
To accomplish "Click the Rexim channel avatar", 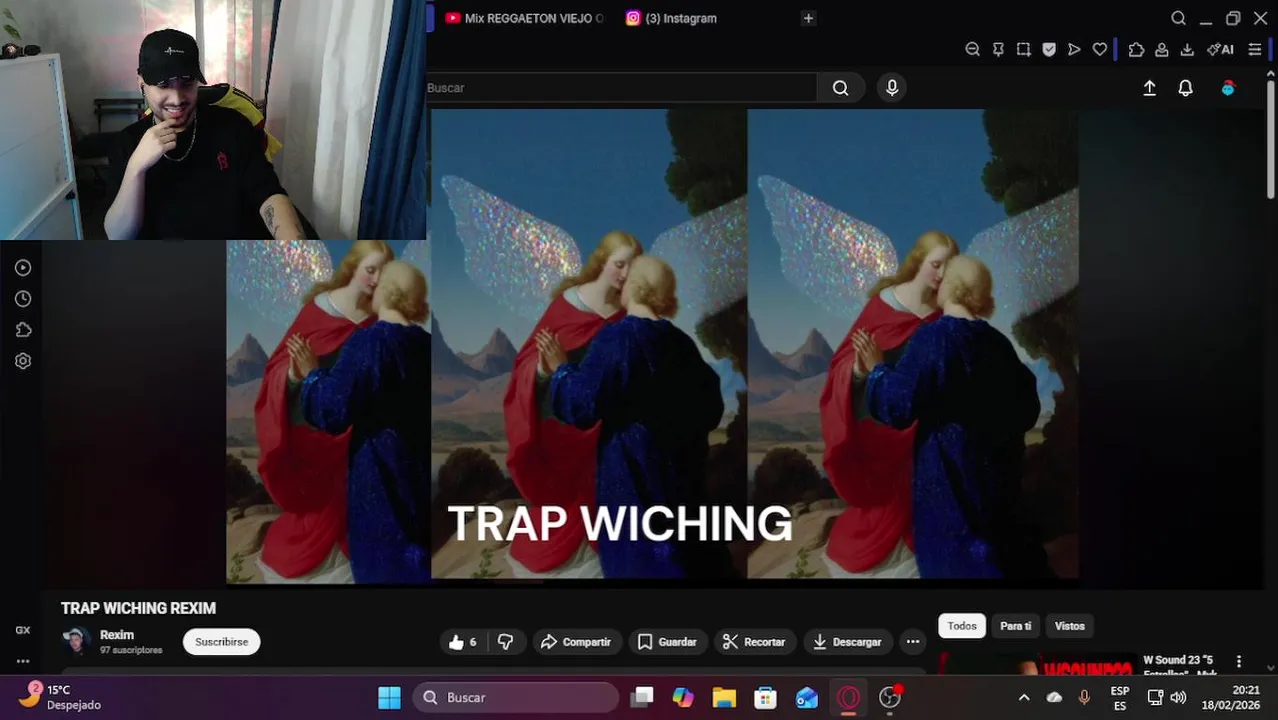I will coord(76,641).
